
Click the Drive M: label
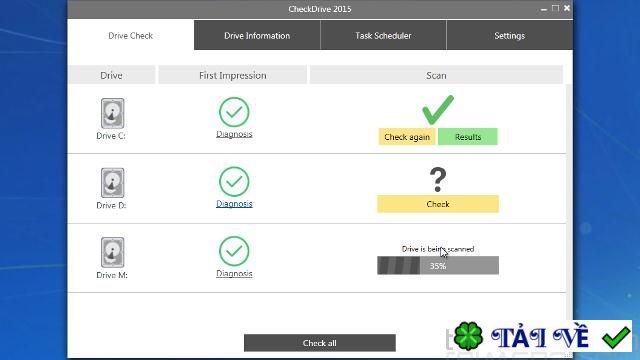(x=112, y=275)
